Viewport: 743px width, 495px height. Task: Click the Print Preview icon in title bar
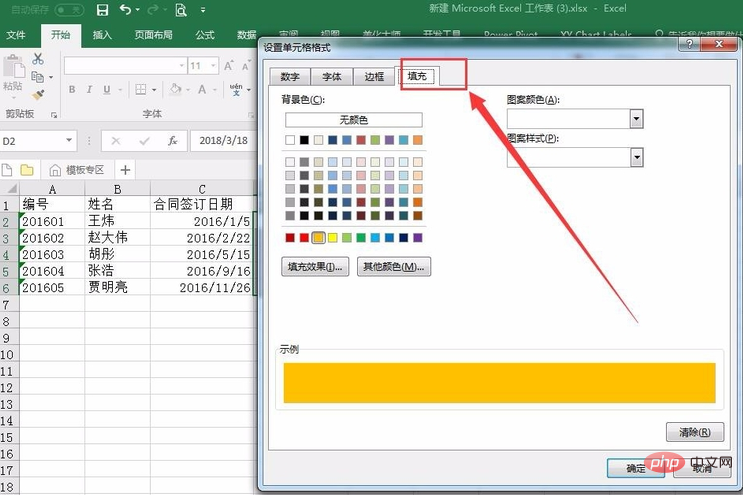point(181,10)
